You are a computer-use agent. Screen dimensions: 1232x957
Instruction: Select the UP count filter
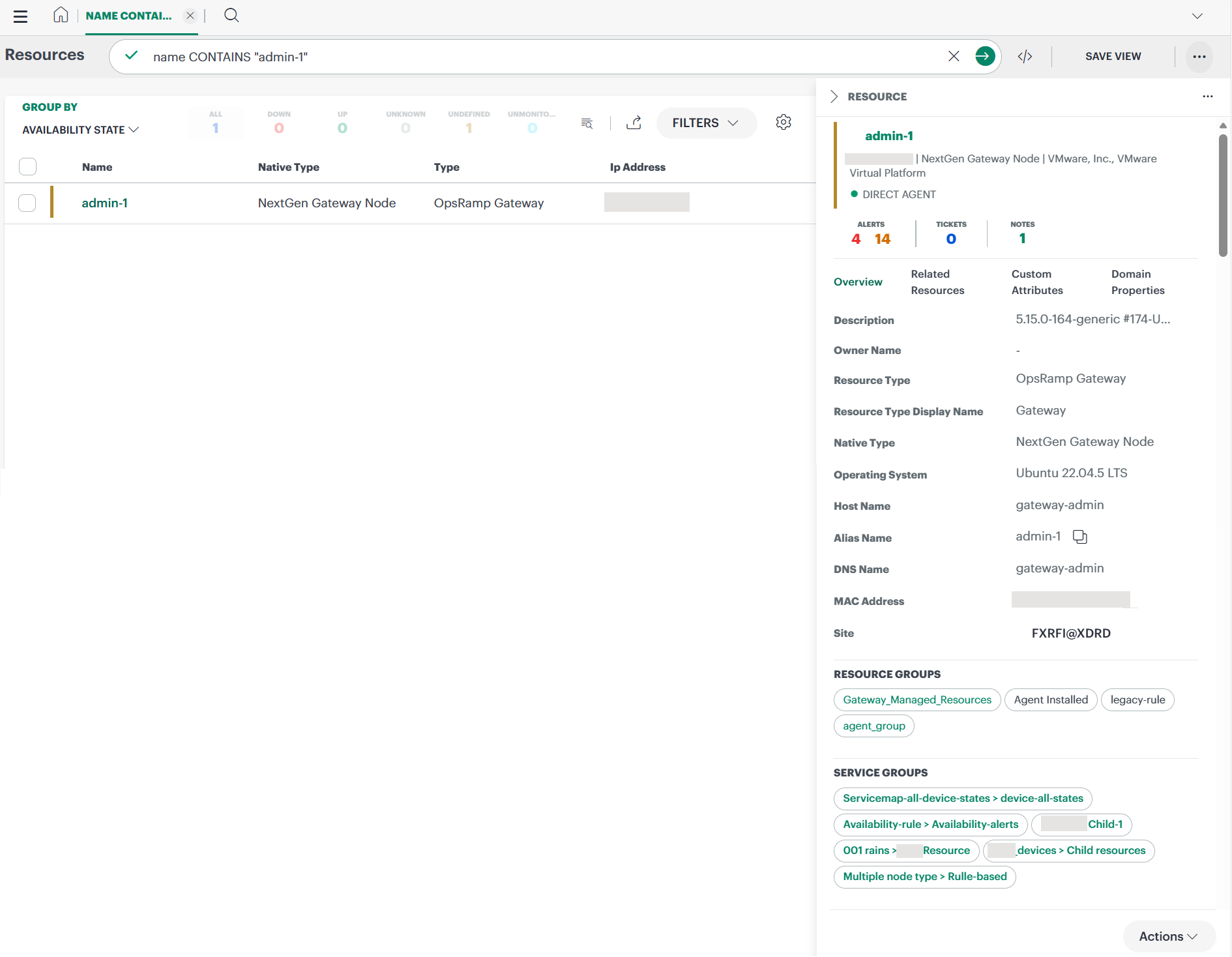[342, 123]
